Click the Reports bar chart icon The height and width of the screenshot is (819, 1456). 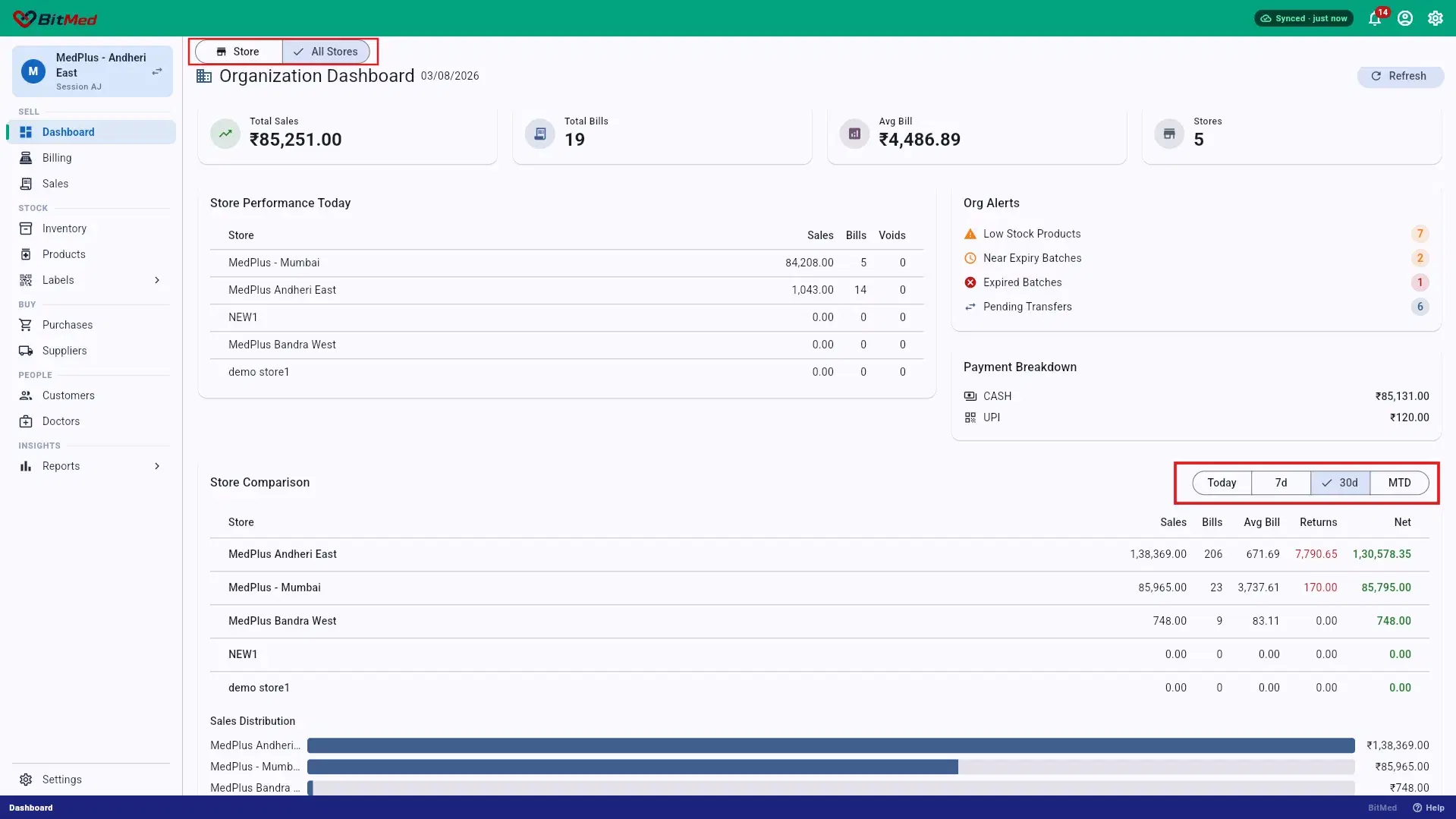pyautogui.click(x=26, y=466)
